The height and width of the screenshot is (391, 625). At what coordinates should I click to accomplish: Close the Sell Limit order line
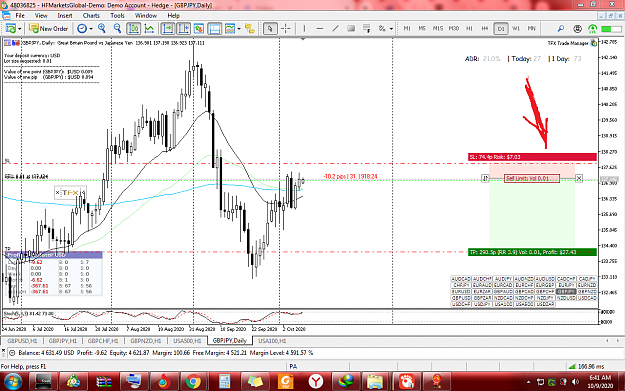tap(579, 178)
